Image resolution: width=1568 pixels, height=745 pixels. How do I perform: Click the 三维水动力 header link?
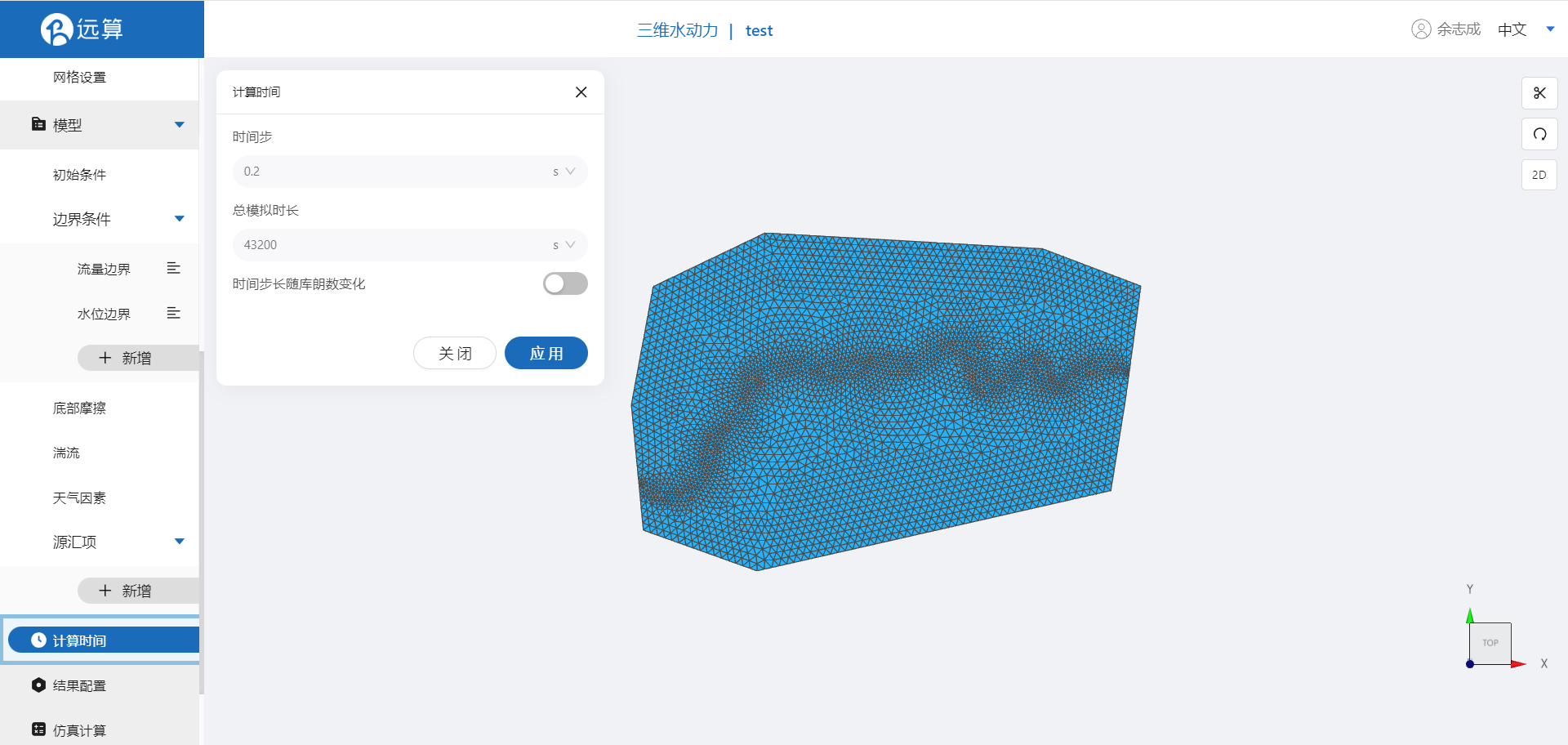pos(678,30)
